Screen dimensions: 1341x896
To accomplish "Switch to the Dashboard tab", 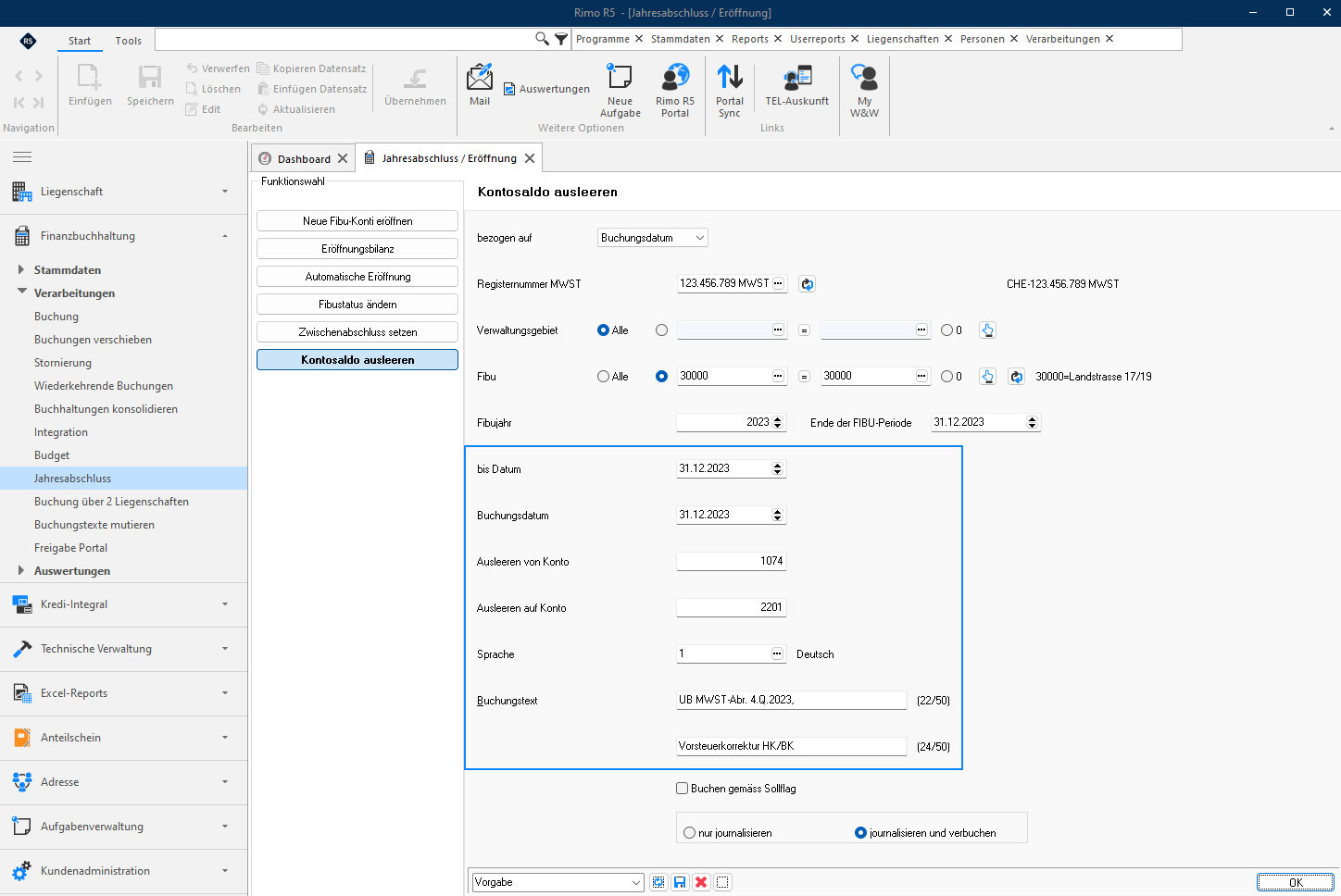I will [303, 159].
